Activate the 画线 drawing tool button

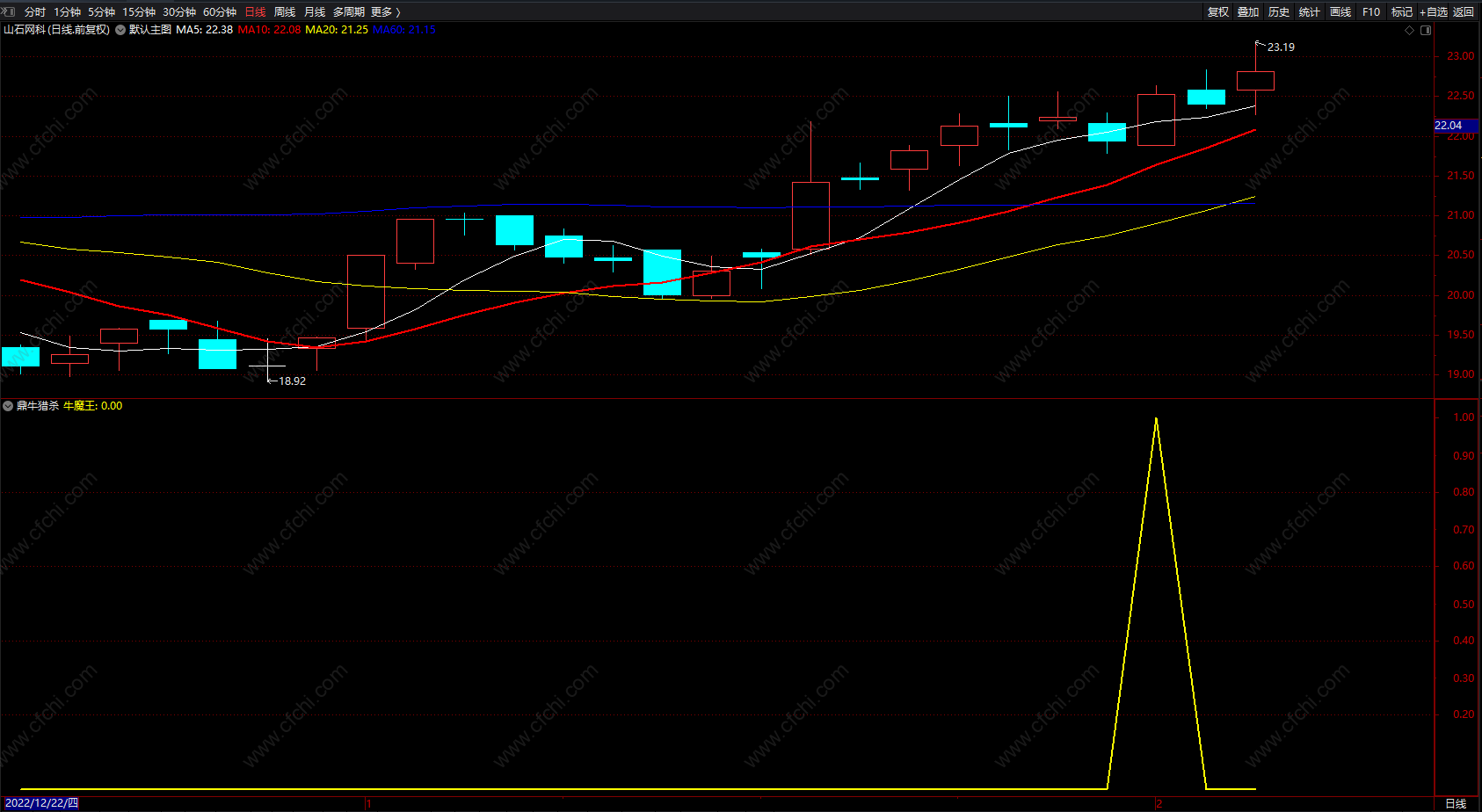click(1340, 12)
